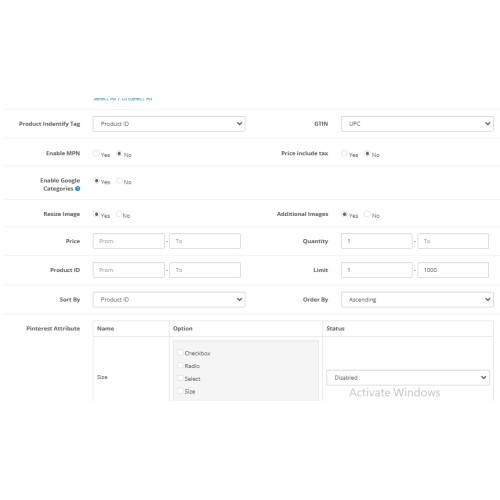Click the Product ID To input field

(x=205, y=270)
